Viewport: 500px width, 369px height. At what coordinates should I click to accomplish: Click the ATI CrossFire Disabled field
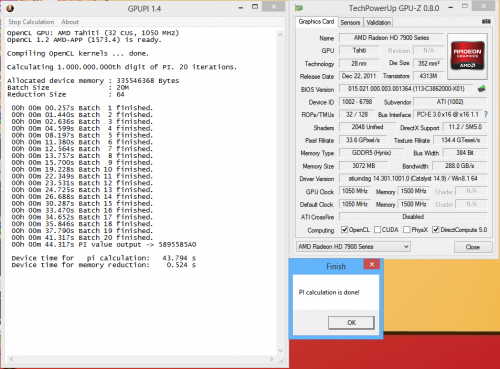pyautogui.click(x=413, y=217)
